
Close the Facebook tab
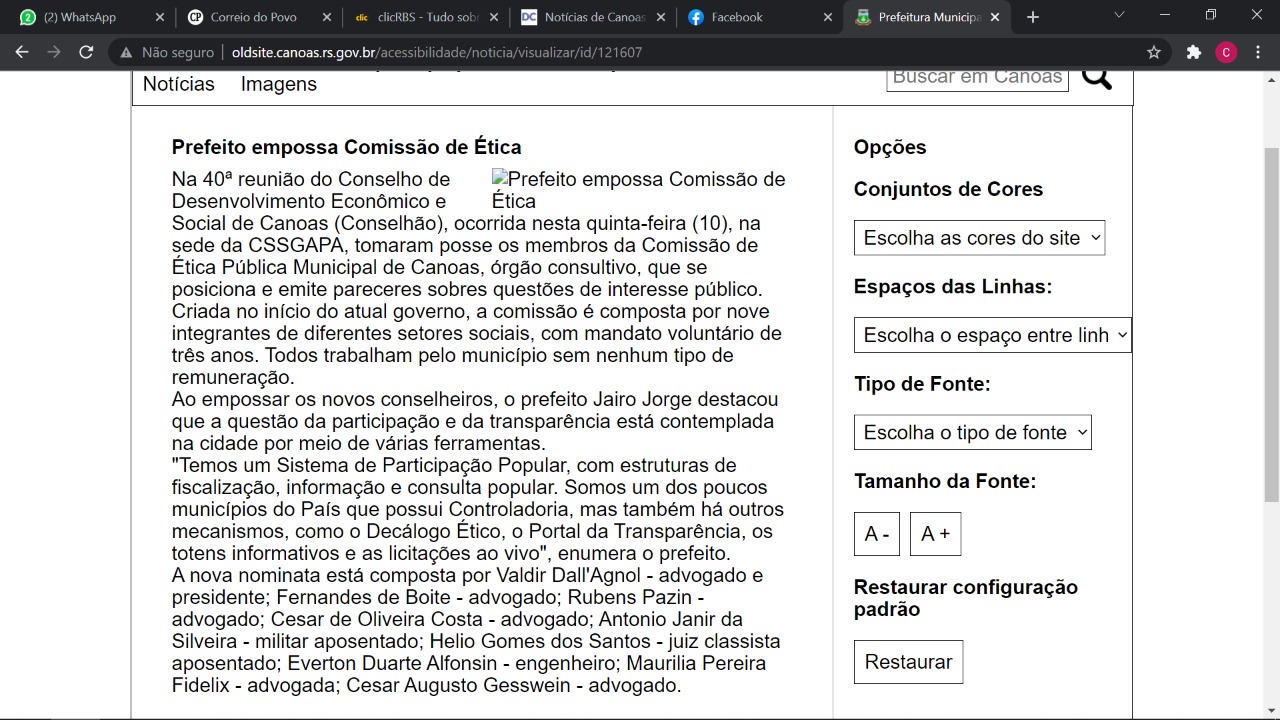tap(827, 17)
